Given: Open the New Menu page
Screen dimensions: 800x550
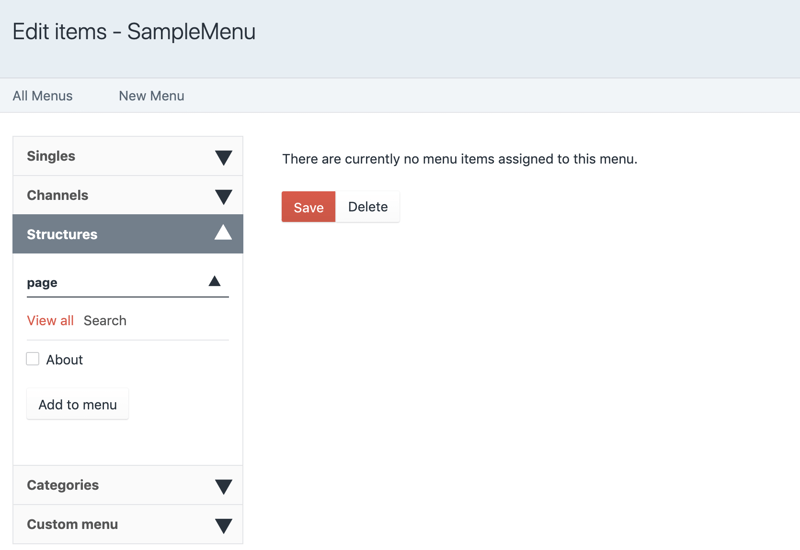Looking at the screenshot, I should click(x=151, y=96).
